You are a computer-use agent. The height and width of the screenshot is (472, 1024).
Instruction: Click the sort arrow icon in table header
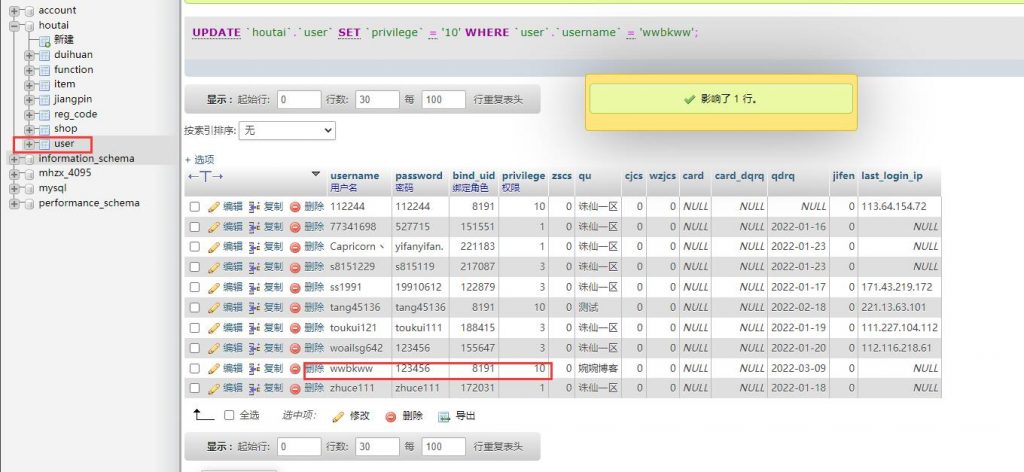coord(315,174)
